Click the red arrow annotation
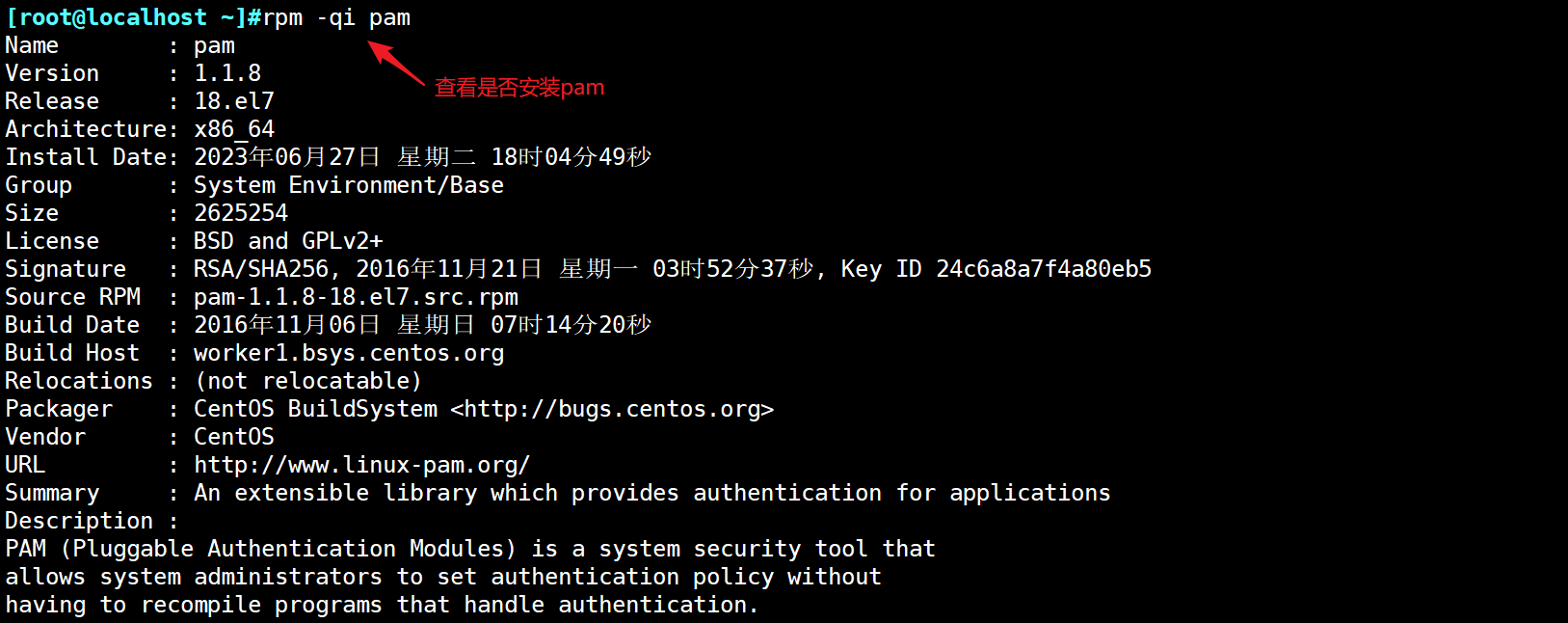Screen dimensions: 1568x623 (x=396, y=63)
